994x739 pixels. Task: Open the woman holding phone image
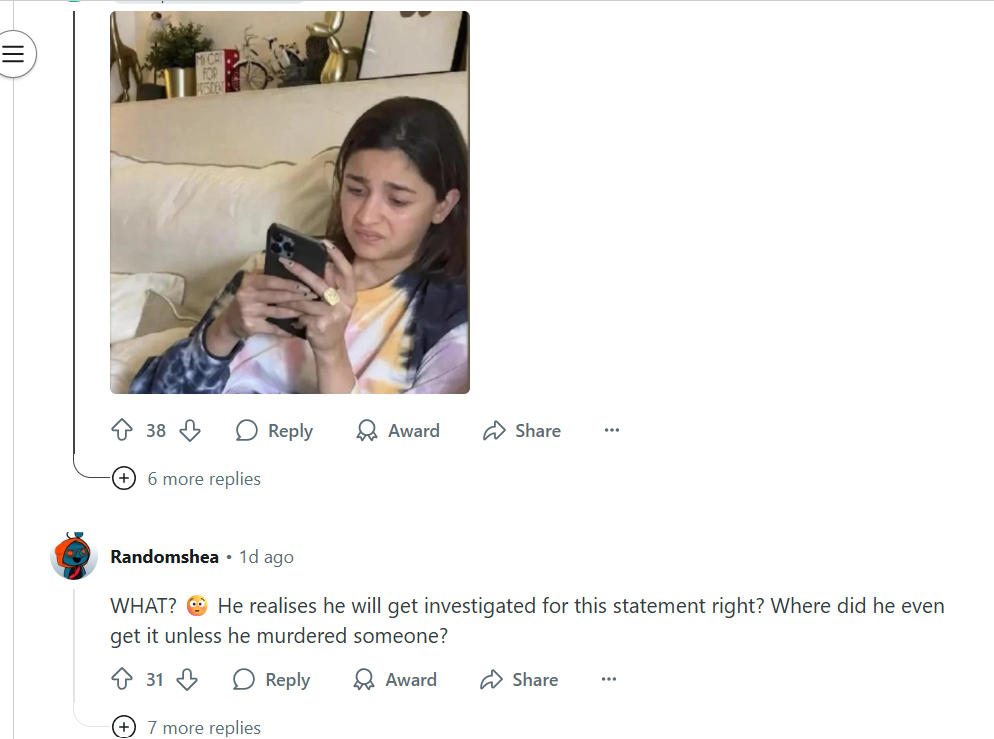tap(289, 202)
